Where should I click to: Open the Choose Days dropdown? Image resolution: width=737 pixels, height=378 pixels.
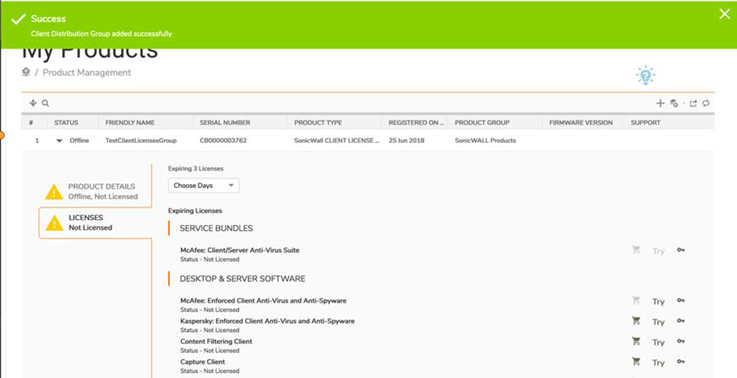(204, 185)
